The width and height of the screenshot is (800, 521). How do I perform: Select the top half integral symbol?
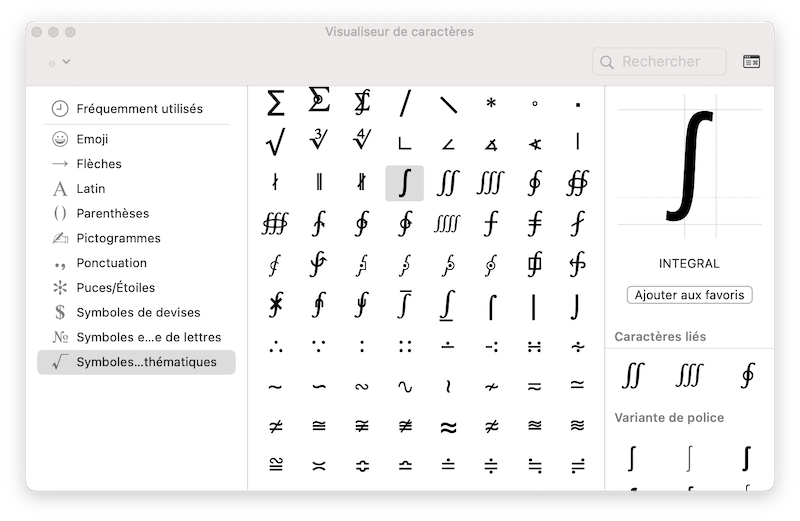click(x=491, y=307)
